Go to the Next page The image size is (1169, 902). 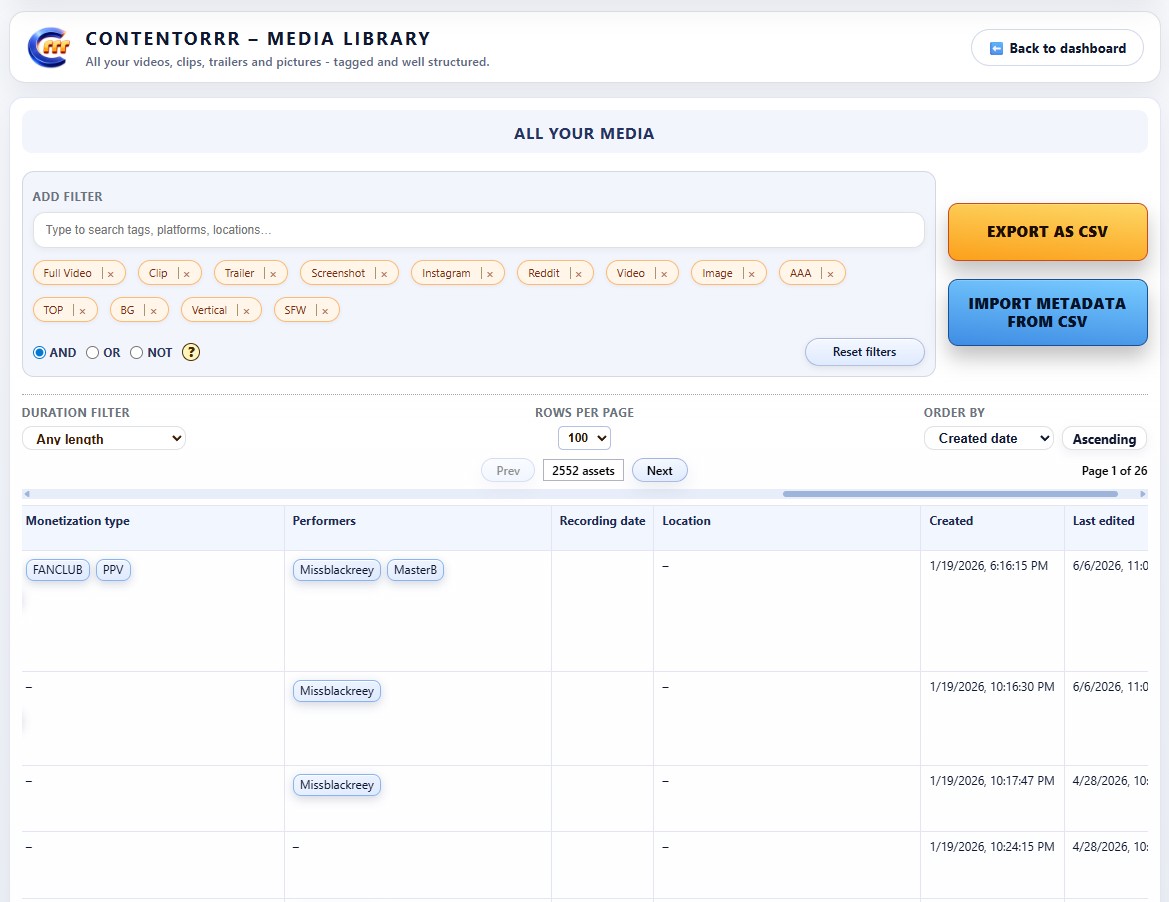click(x=660, y=470)
